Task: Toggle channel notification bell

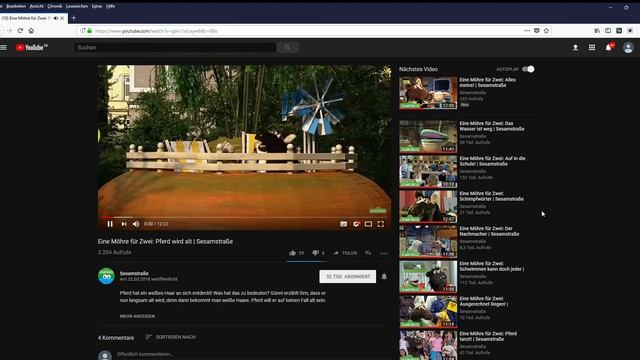Action: [x=384, y=276]
